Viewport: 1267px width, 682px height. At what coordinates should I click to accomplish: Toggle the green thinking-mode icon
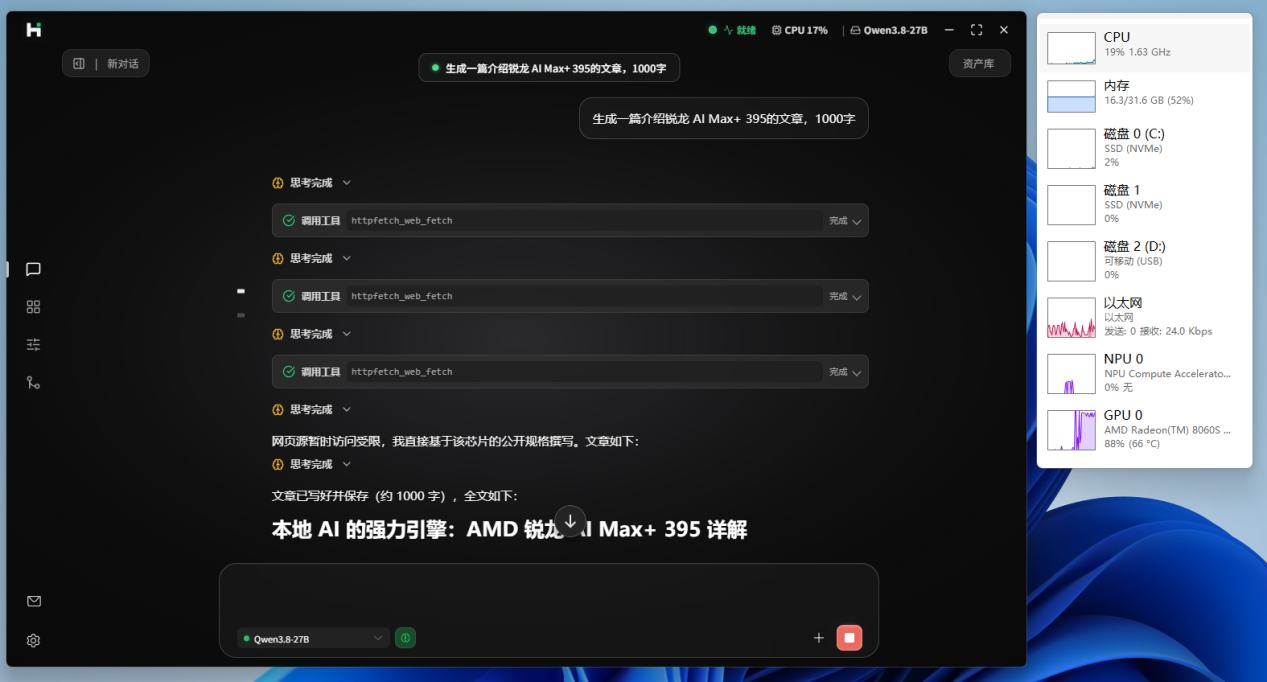[405, 638]
